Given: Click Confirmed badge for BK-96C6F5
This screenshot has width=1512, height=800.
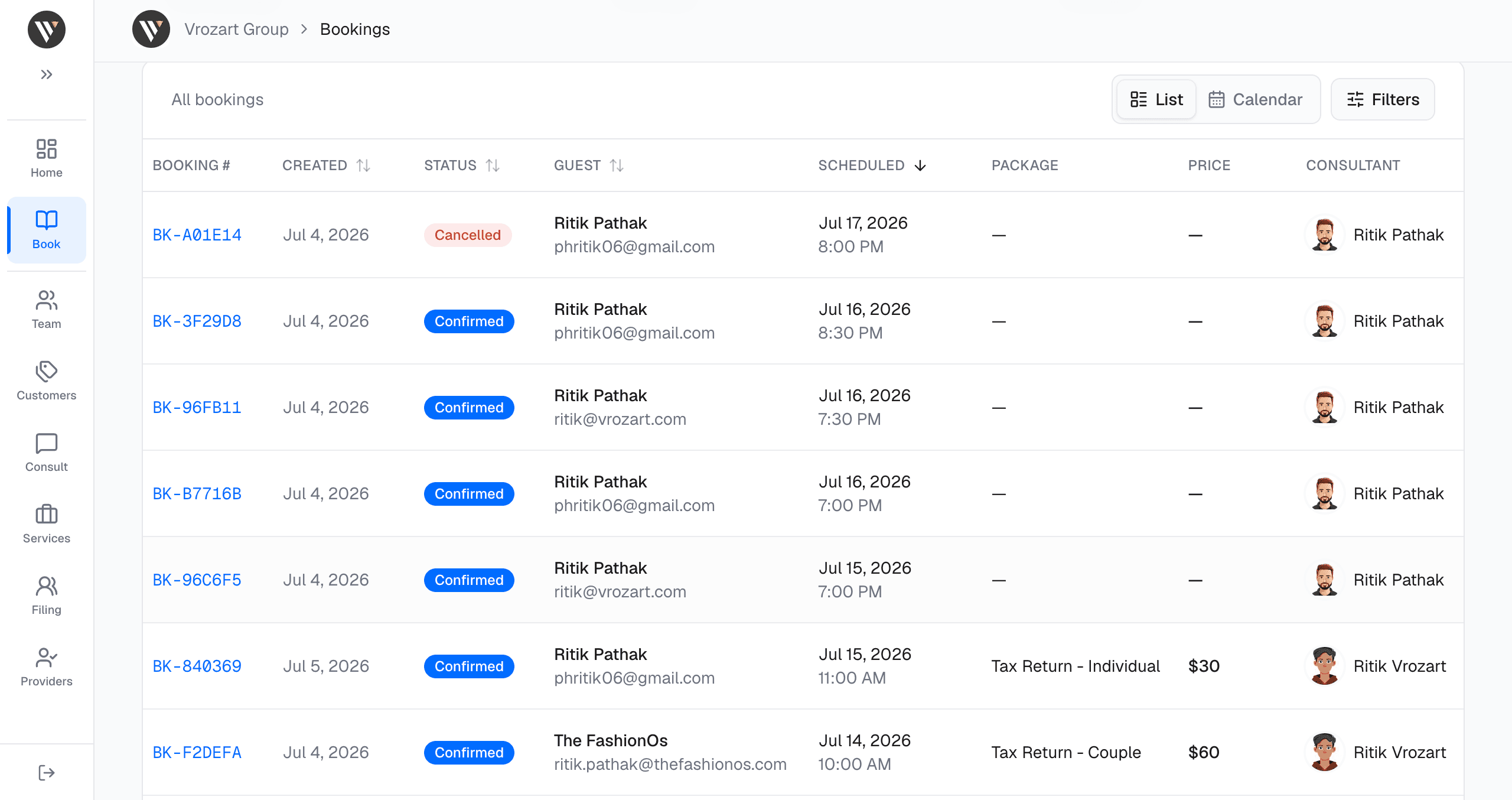Looking at the screenshot, I should pyautogui.click(x=469, y=580).
